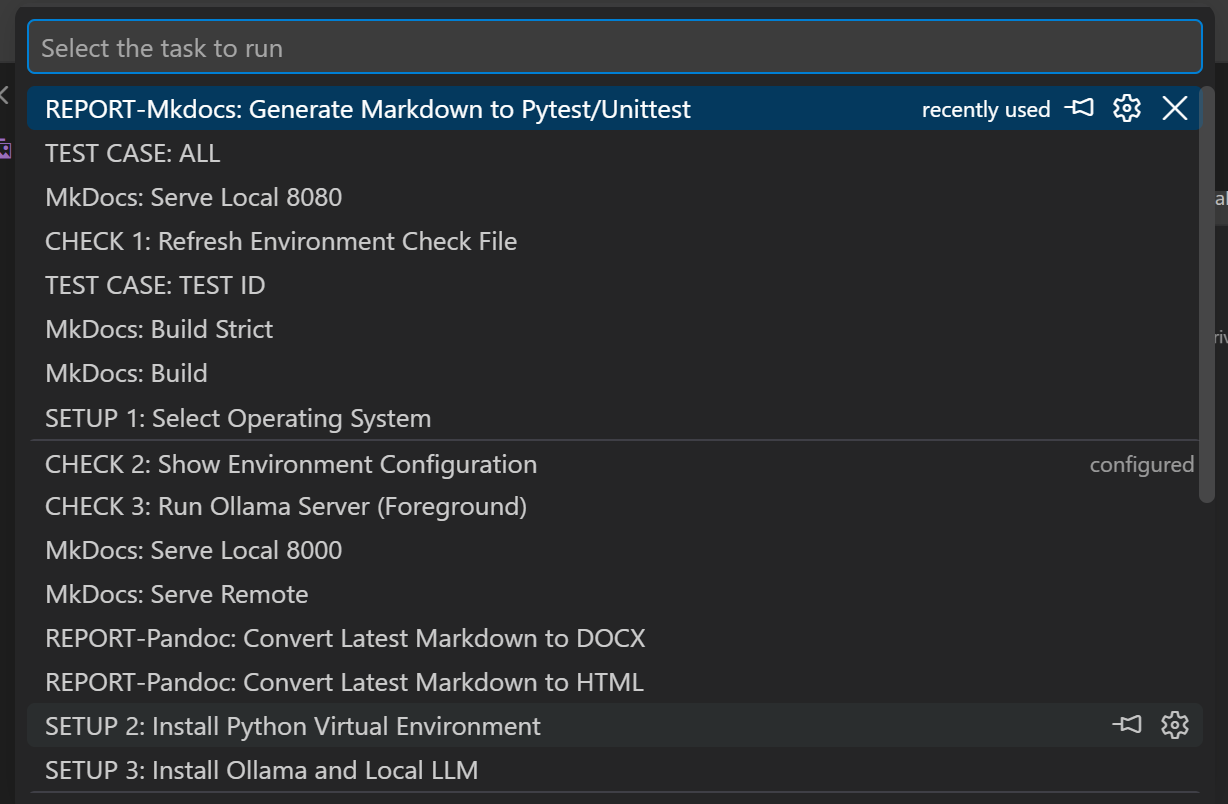
Task: Run MkDocs: Serve Local 8000
Action: coord(614,550)
